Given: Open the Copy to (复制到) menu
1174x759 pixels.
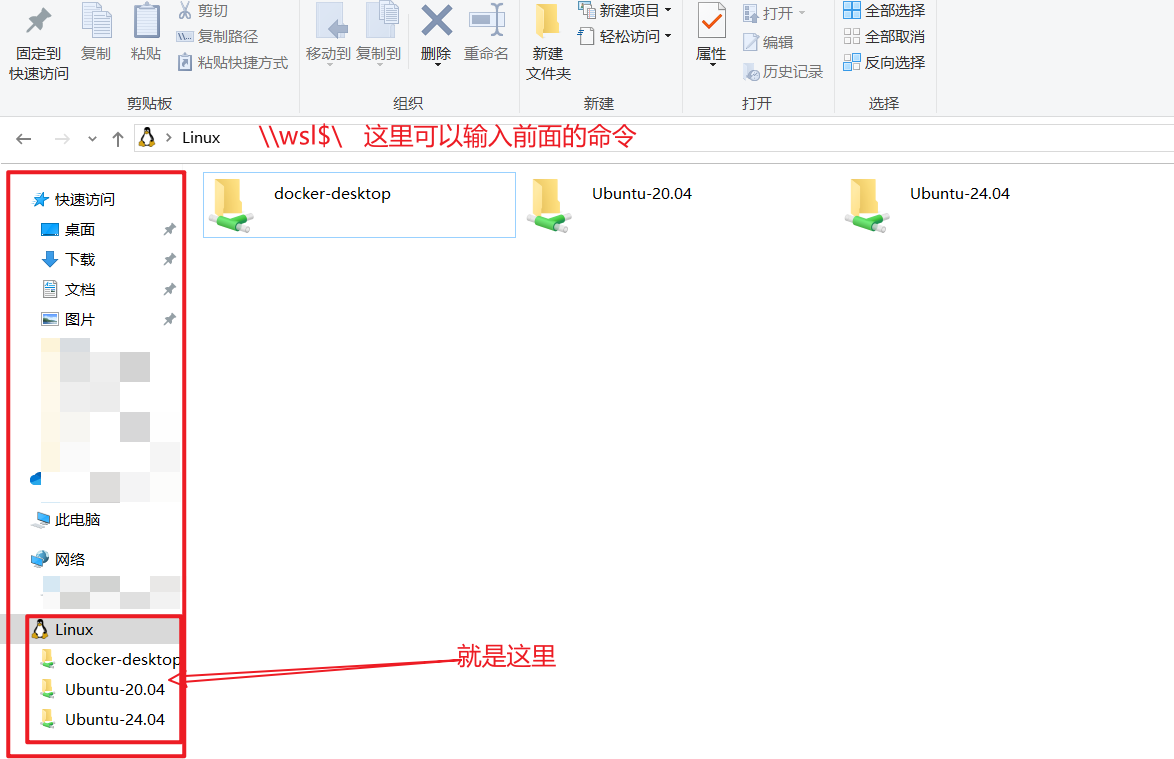Looking at the screenshot, I should coord(379,34).
